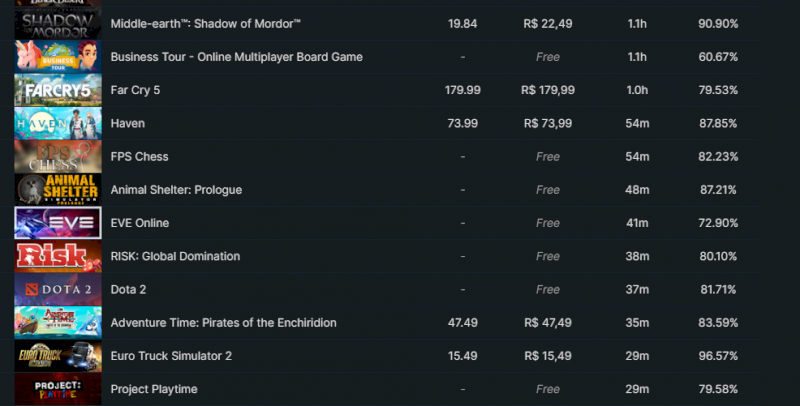Image resolution: width=800 pixels, height=406 pixels.
Task: Click the Haven price R$ 73,99
Action: 547,123
